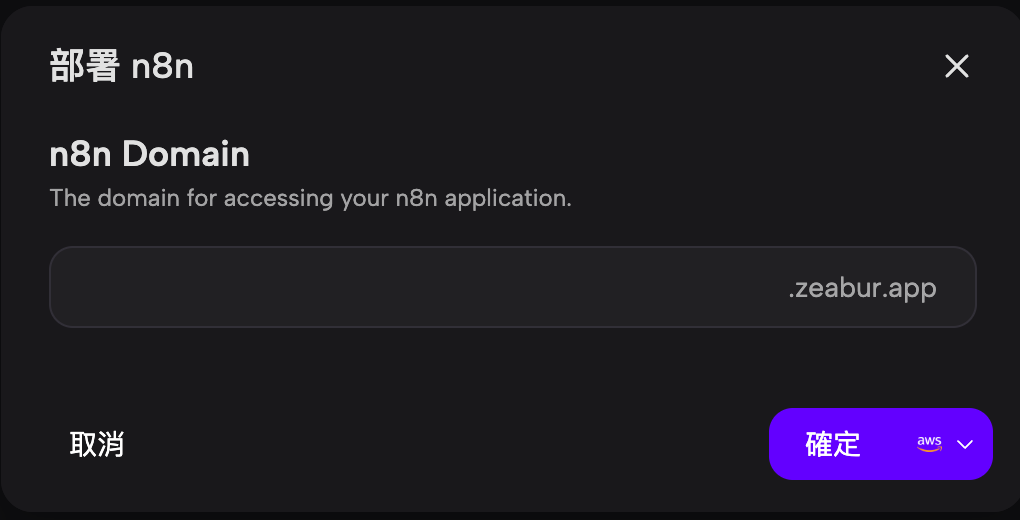Image resolution: width=1020 pixels, height=520 pixels.
Task: Click the word 確定 on the purple button
Action: (833, 444)
